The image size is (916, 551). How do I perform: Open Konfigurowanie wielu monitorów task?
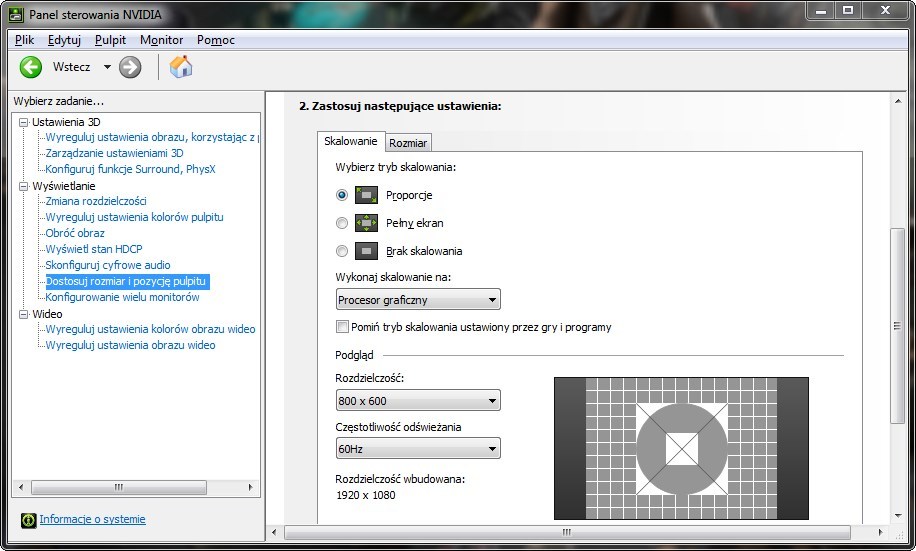[x=123, y=297]
